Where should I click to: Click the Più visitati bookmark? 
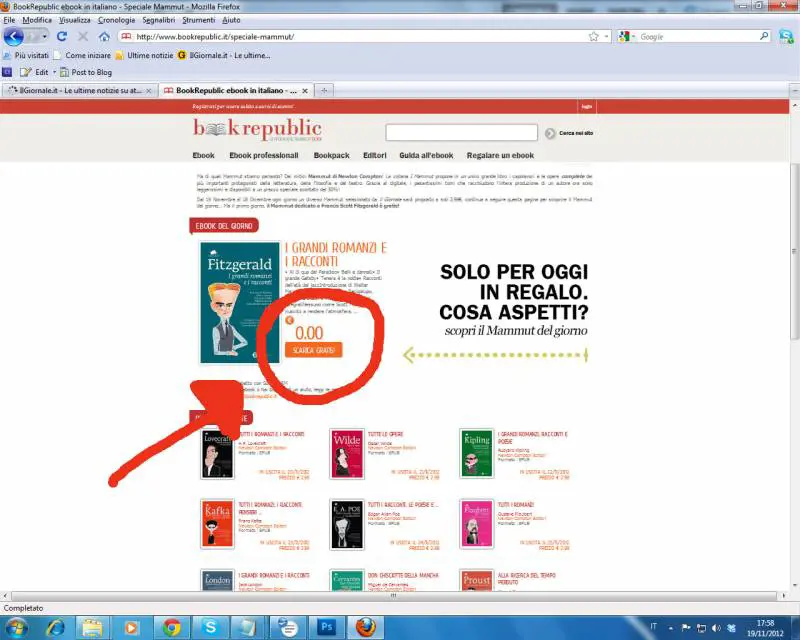point(26,55)
